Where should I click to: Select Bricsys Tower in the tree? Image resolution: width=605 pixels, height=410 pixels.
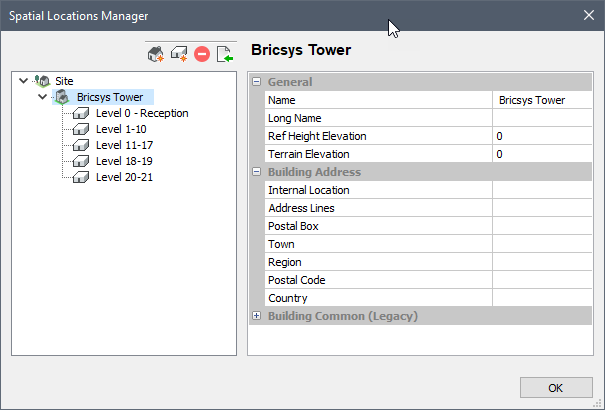110,97
